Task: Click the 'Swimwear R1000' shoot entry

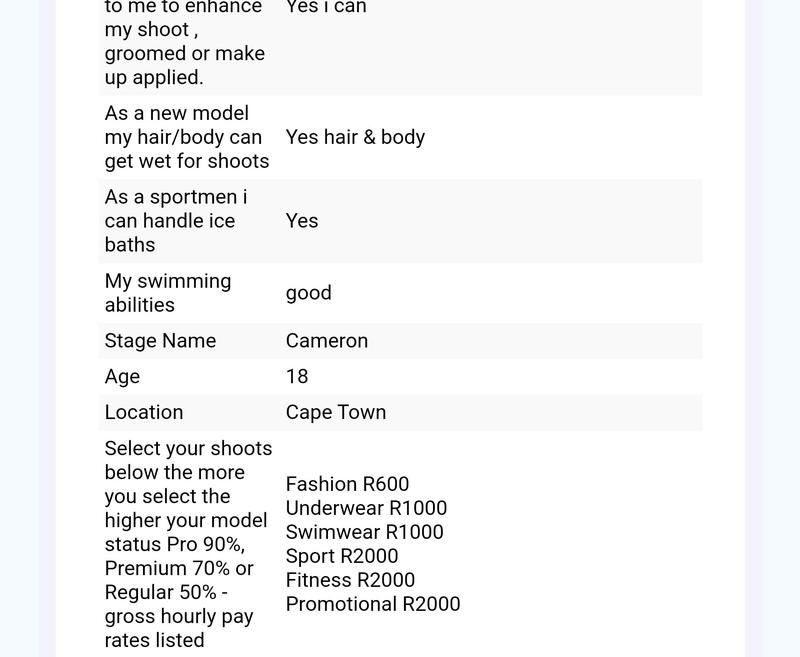Action: 364,533
